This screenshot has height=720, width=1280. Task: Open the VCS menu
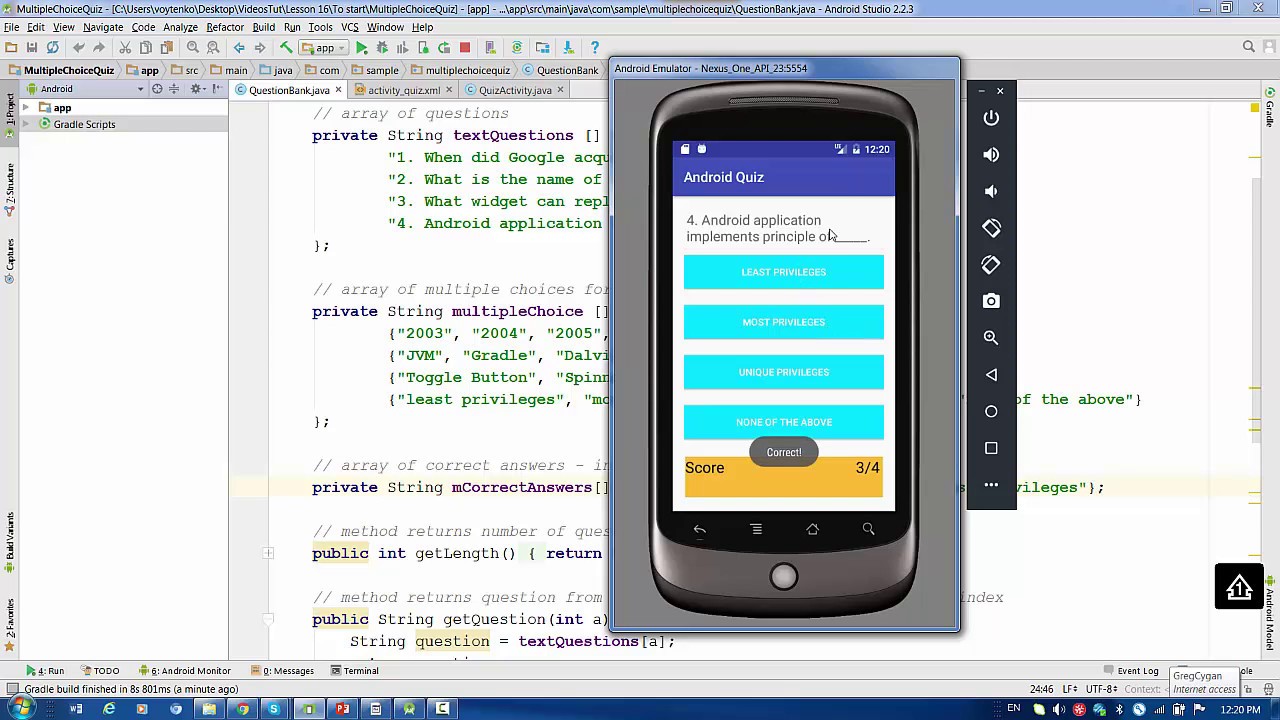click(349, 27)
